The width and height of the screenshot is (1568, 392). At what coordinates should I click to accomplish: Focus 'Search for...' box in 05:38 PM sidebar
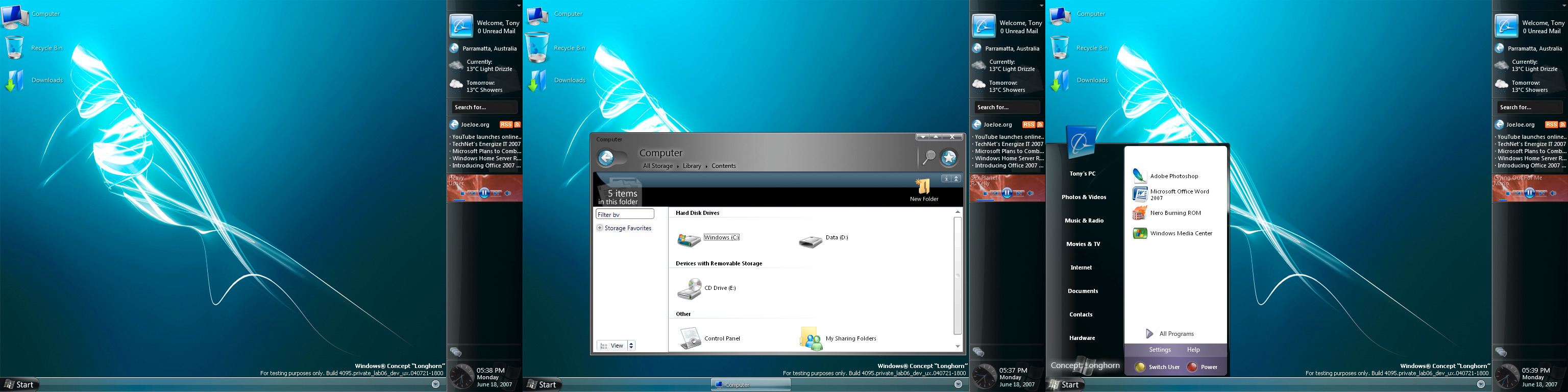pyautogui.click(x=484, y=108)
